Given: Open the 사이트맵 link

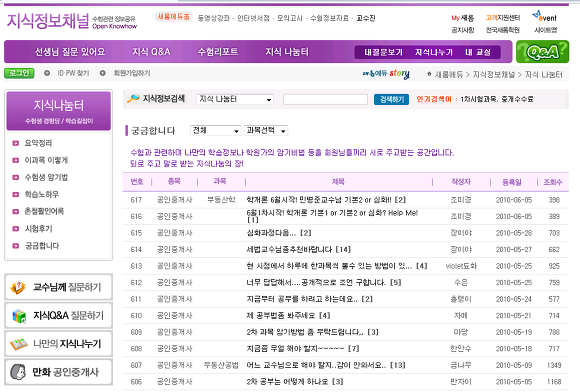Looking at the screenshot, I should pos(546,30).
